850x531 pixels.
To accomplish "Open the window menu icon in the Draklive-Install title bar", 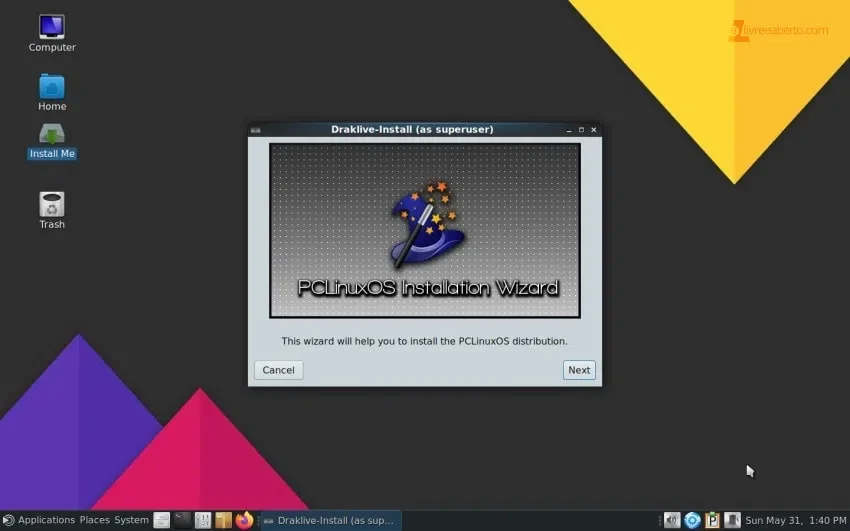I will (x=256, y=129).
